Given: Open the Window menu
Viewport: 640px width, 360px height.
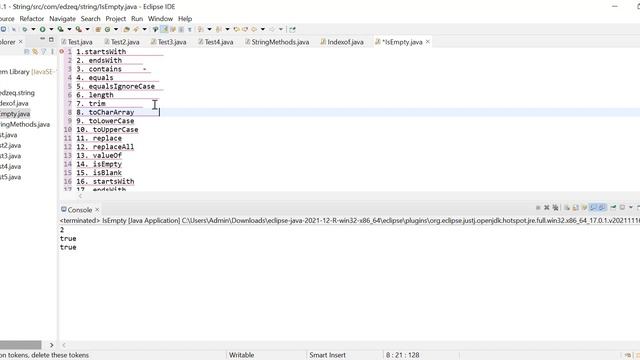Looking at the screenshot, I should click(160, 19).
